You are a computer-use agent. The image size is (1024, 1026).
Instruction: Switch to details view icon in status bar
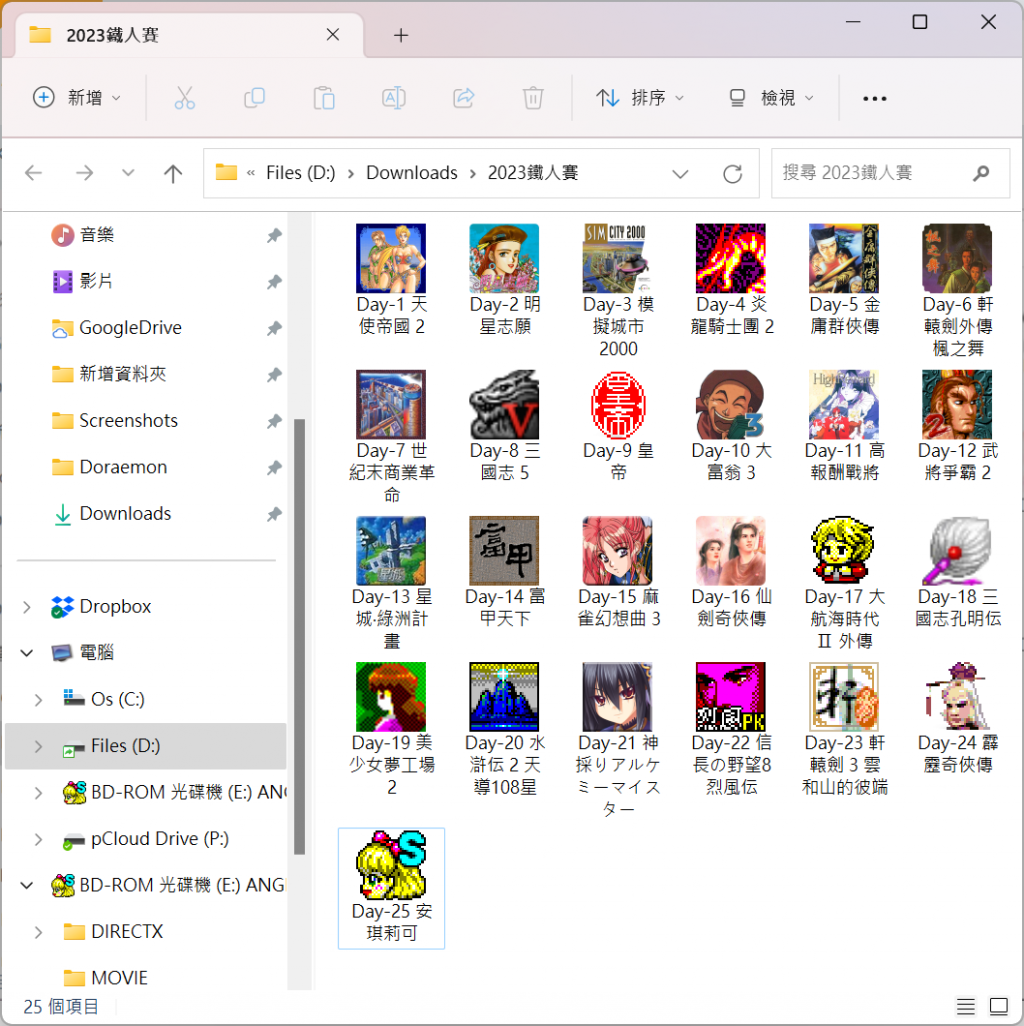click(966, 1006)
